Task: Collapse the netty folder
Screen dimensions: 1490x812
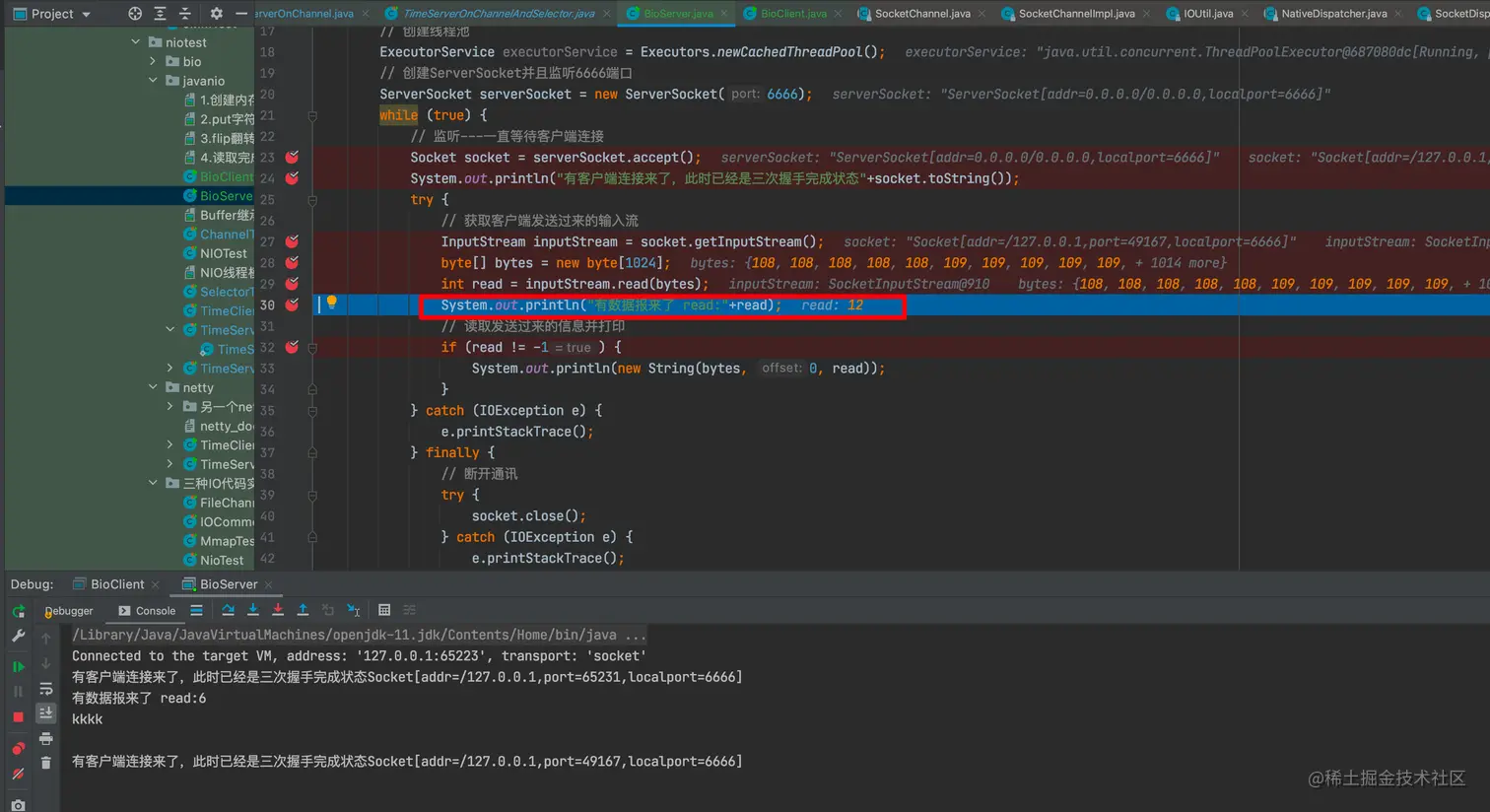Action: pos(153,387)
